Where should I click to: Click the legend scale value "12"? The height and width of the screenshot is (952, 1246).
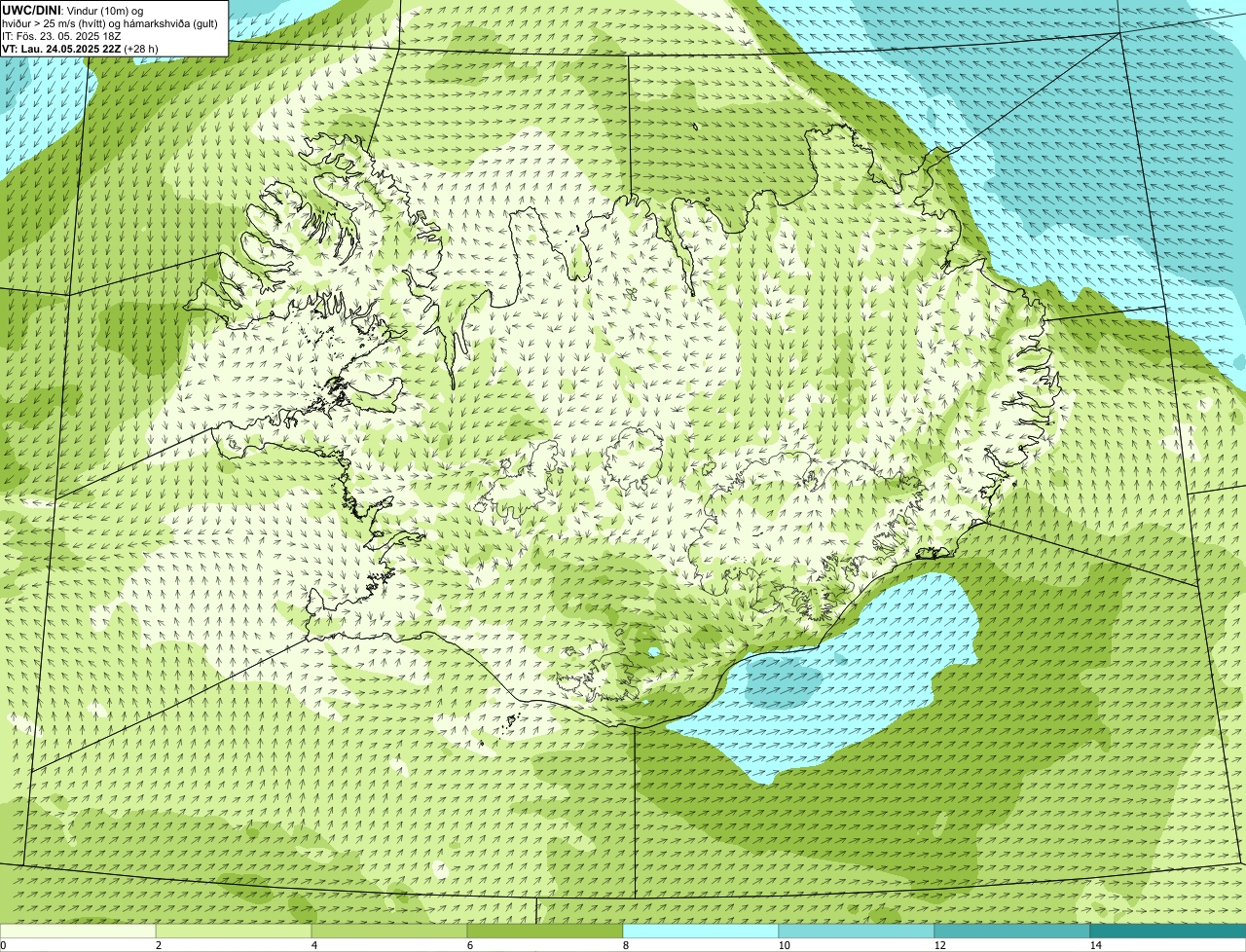[939, 945]
